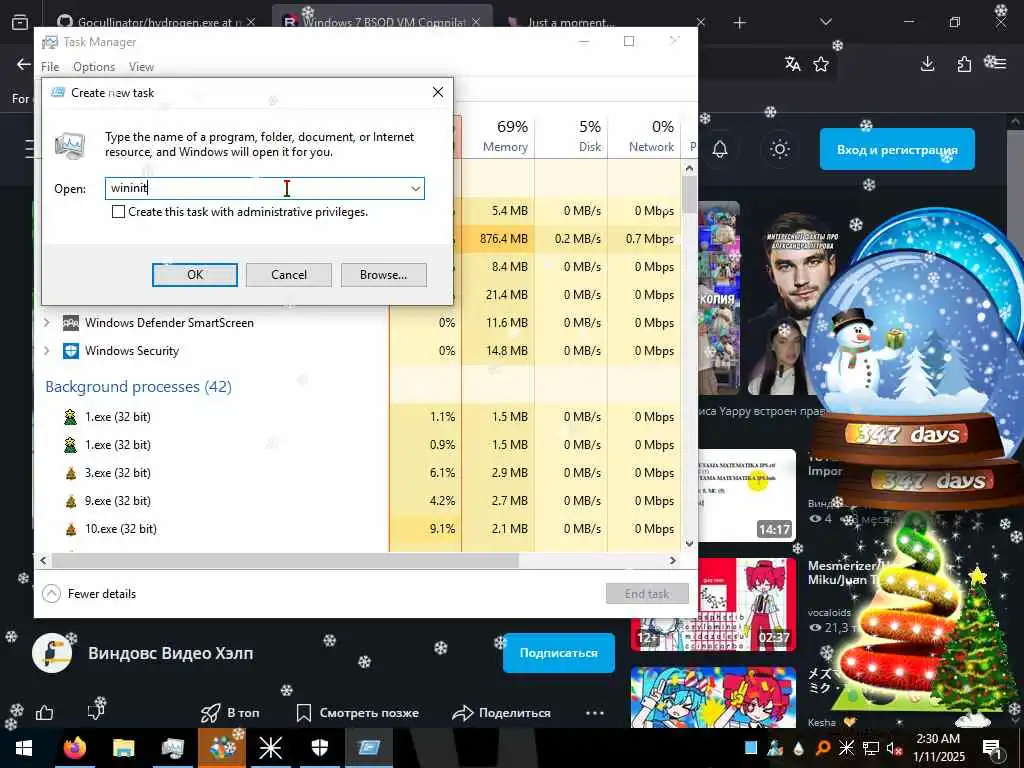1024x768 pixels.
Task: Click the like thumbs-up icon
Action: tap(44, 712)
